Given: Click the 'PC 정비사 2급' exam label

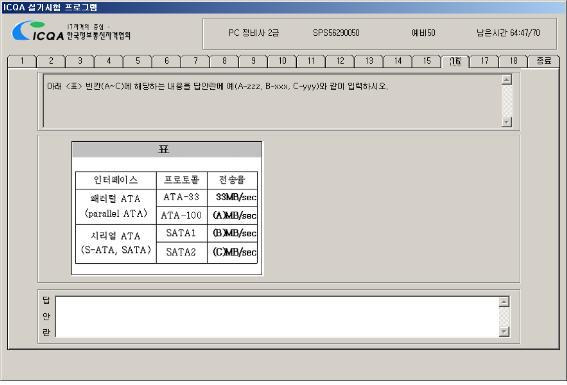Looking at the screenshot, I should click(253, 33).
